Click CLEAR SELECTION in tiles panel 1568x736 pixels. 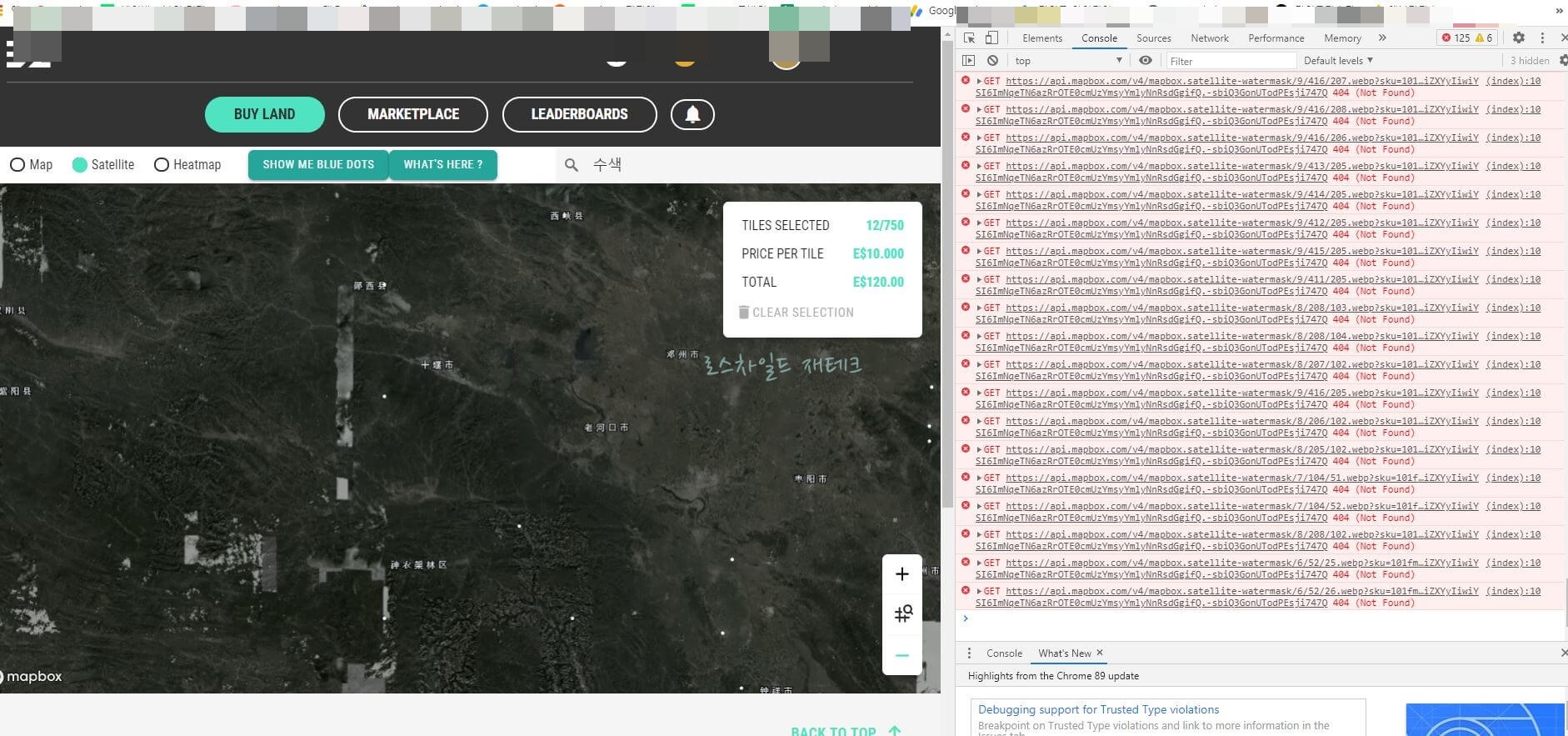[796, 313]
